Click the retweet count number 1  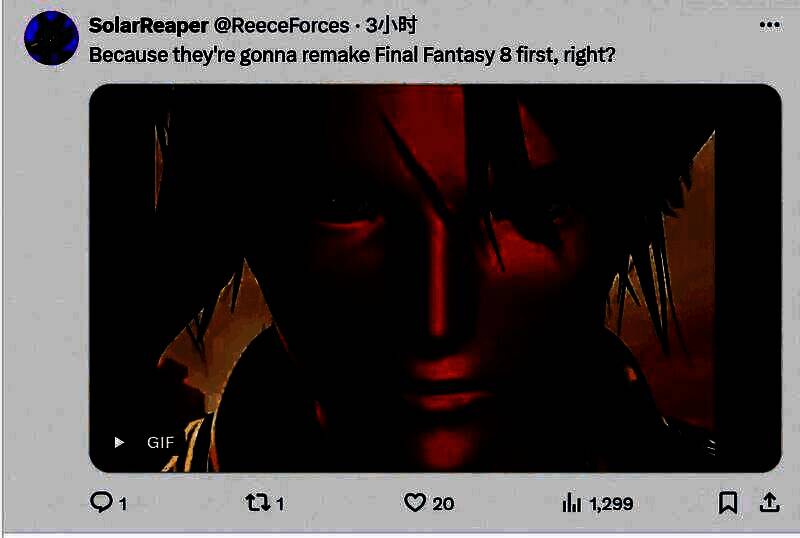click(280, 504)
